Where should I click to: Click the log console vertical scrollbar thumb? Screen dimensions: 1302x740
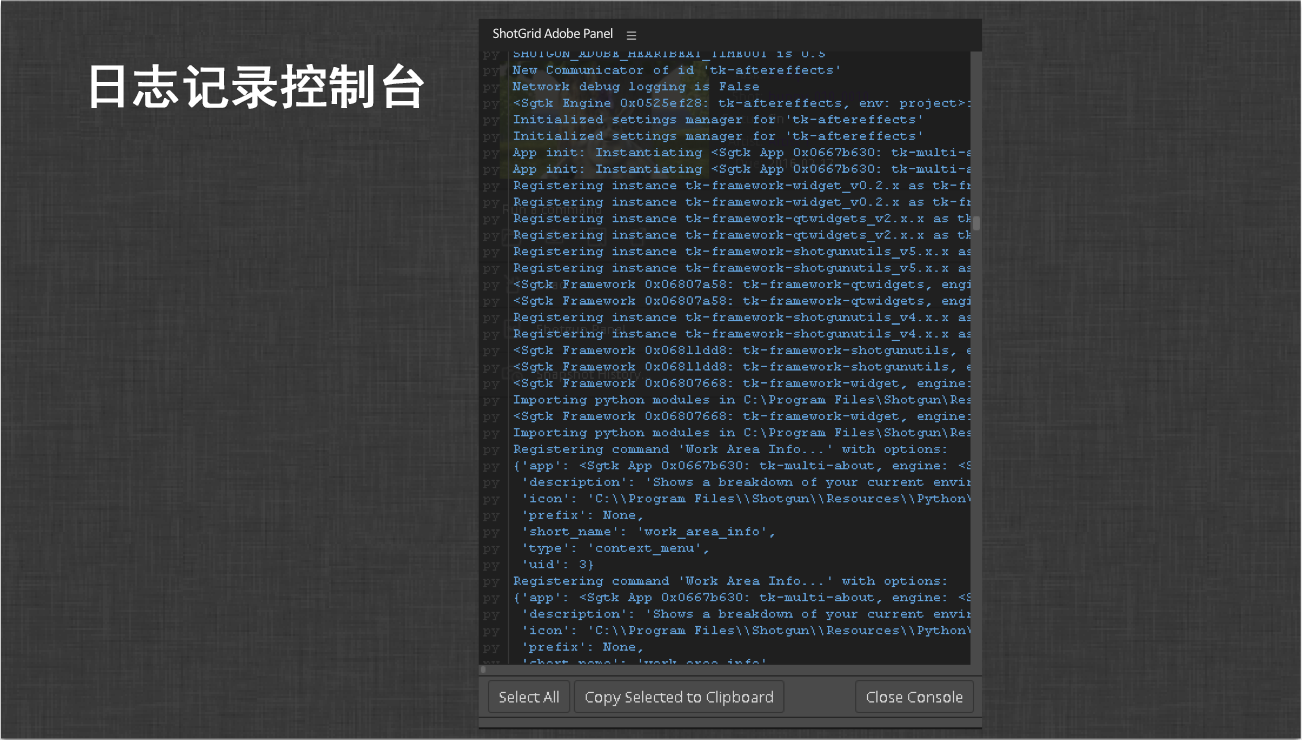coord(978,223)
